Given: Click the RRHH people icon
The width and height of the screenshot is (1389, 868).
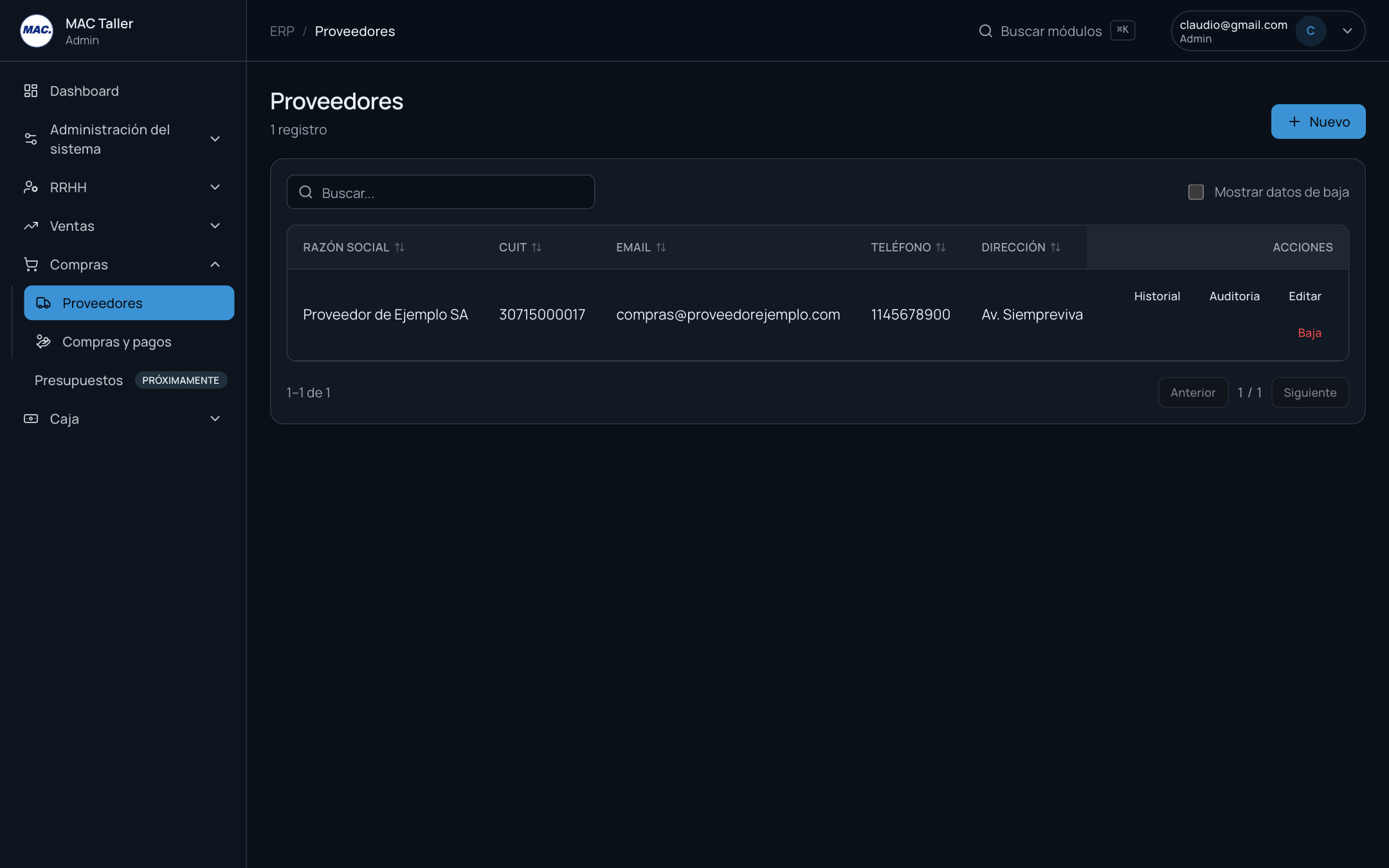Looking at the screenshot, I should click(31, 187).
